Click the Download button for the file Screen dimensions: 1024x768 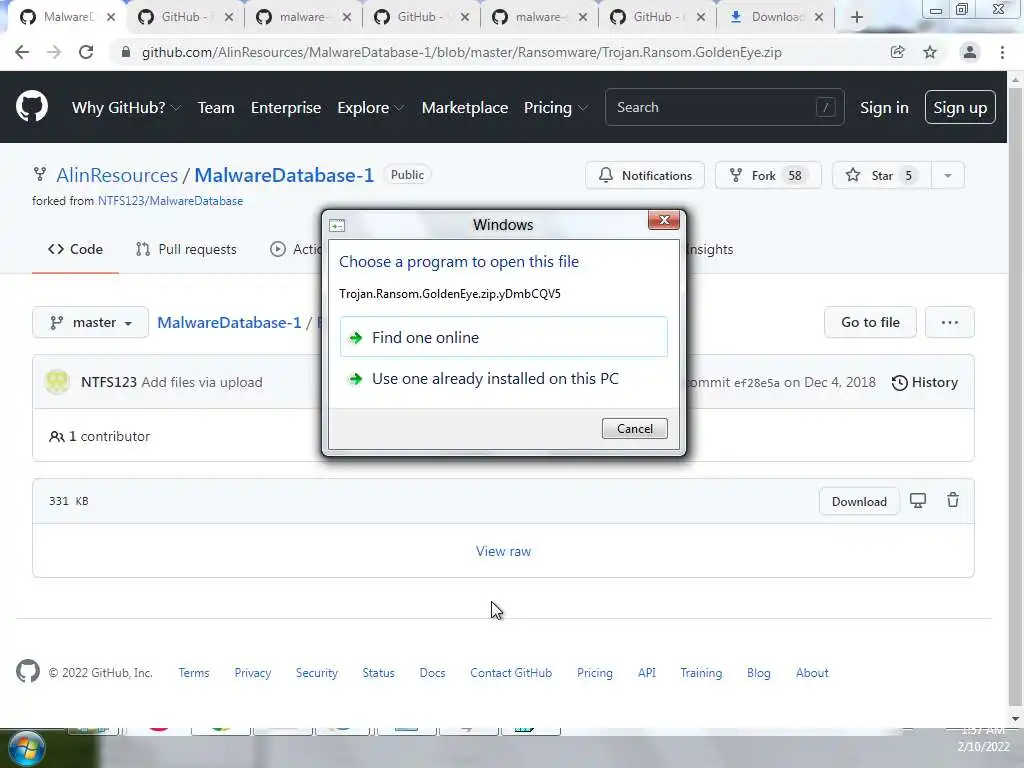[x=859, y=502]
